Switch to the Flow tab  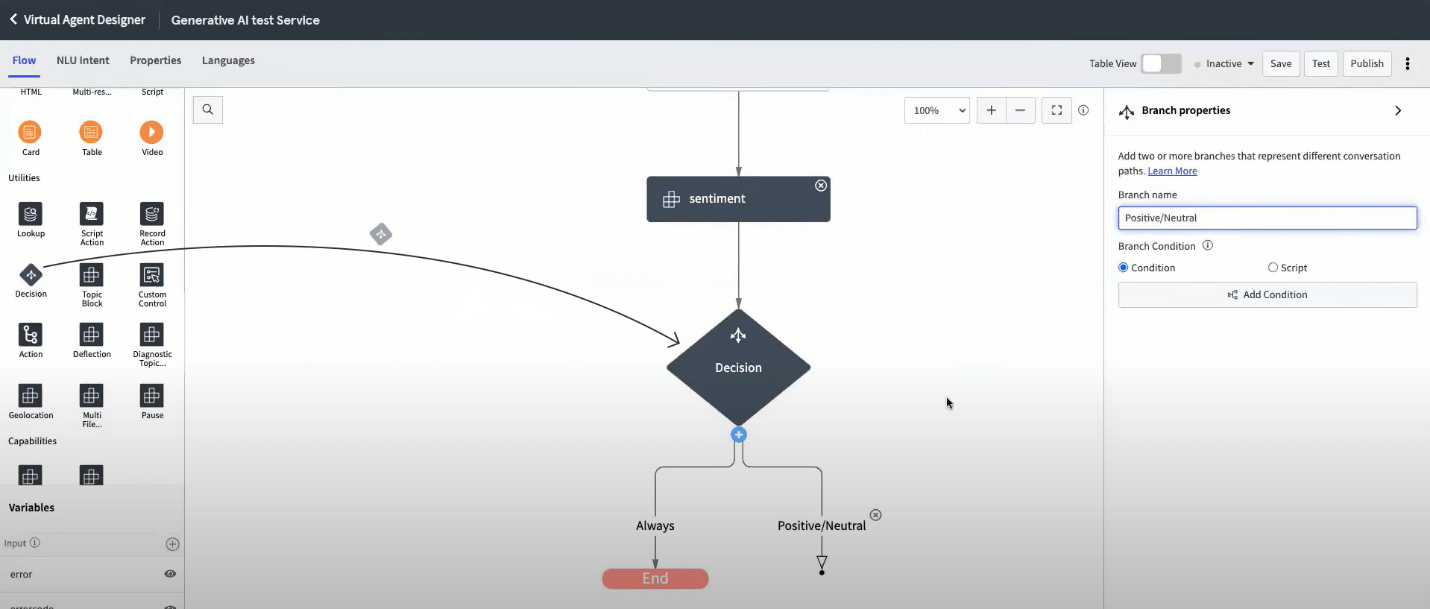[24, 60]
